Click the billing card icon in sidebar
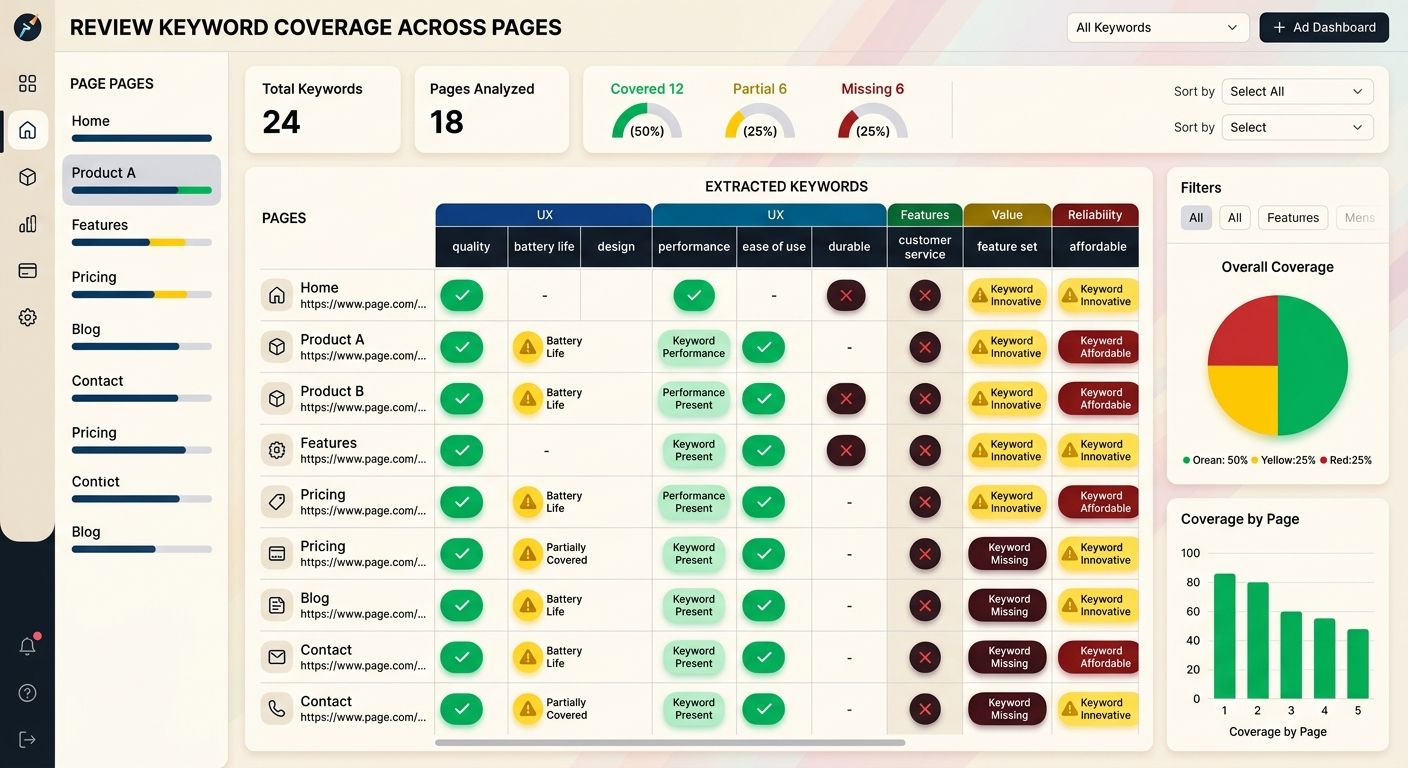 27,270
